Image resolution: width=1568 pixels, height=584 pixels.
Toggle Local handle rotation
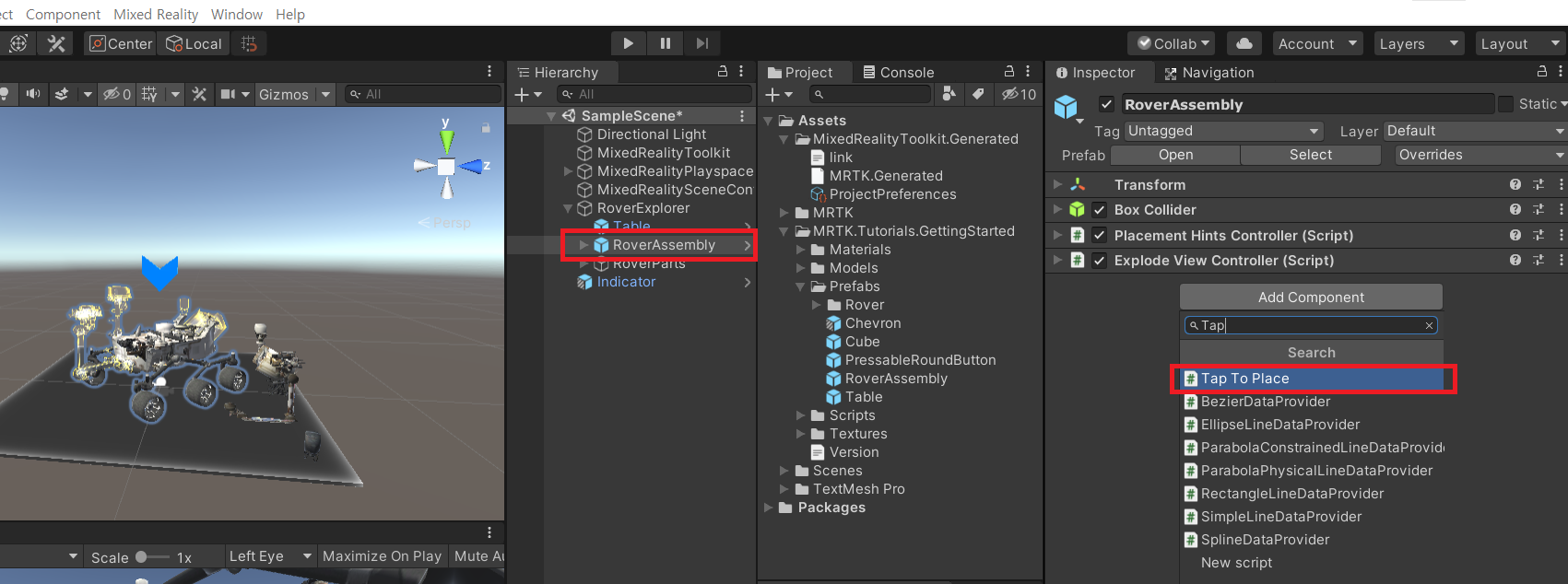tap(194, 43)
